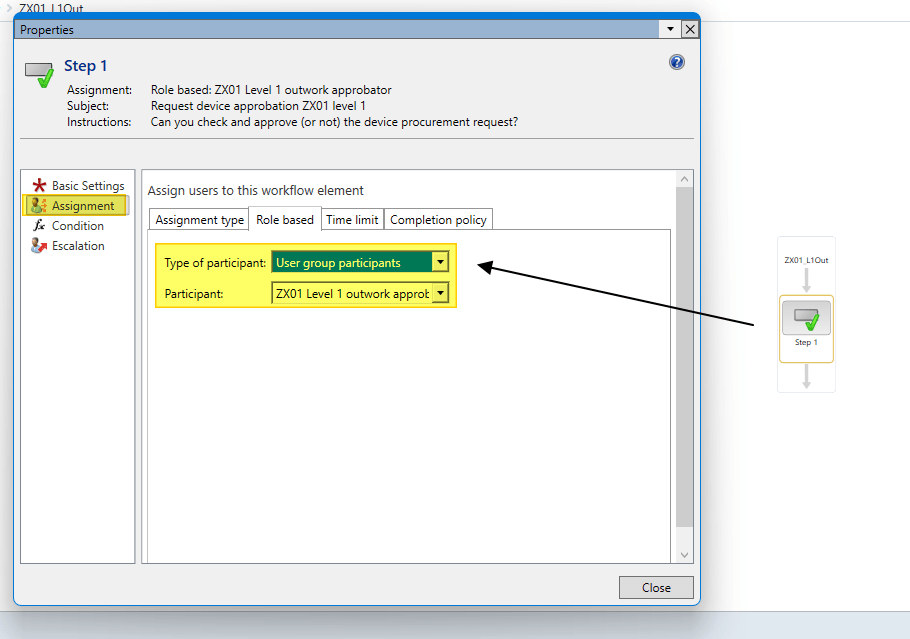
Task: Switch to the Assignment type tab
Action: point(199,220)
